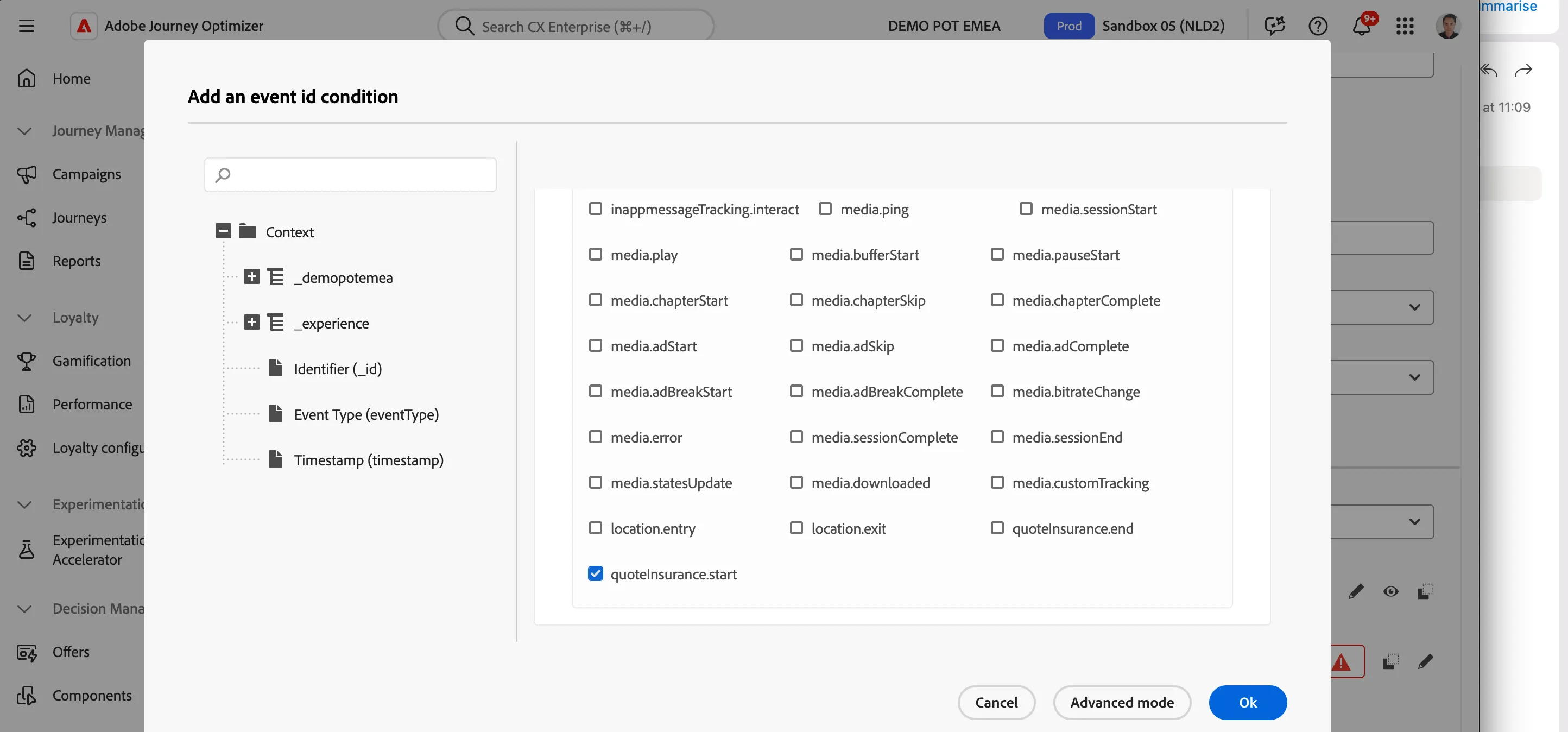Click the eye preview icon
Viewport: 1568px width, 732px height.
coord(1390,591)
